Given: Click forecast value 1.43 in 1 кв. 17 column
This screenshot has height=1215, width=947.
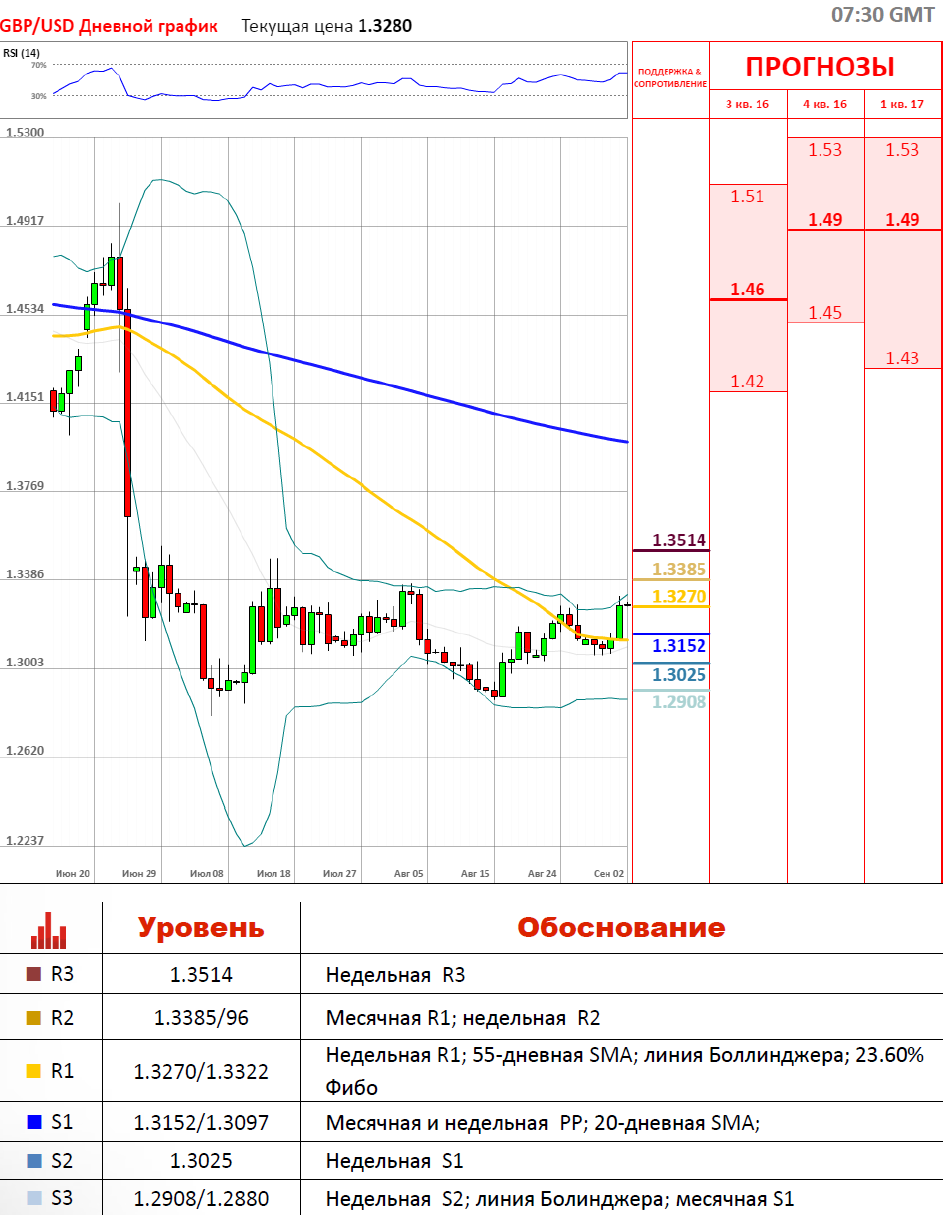Looking at the screenshot, I should [902, 358].
